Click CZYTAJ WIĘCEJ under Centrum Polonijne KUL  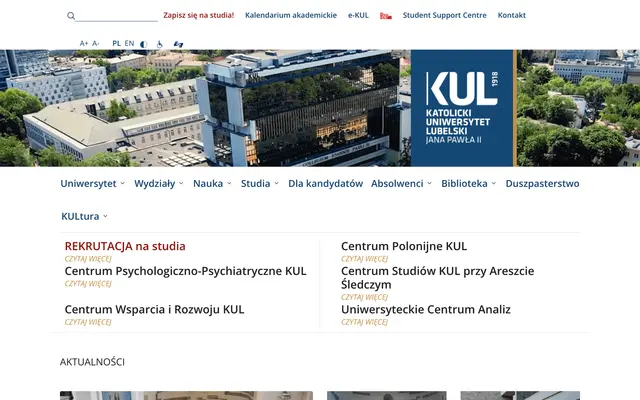point(364,259)
